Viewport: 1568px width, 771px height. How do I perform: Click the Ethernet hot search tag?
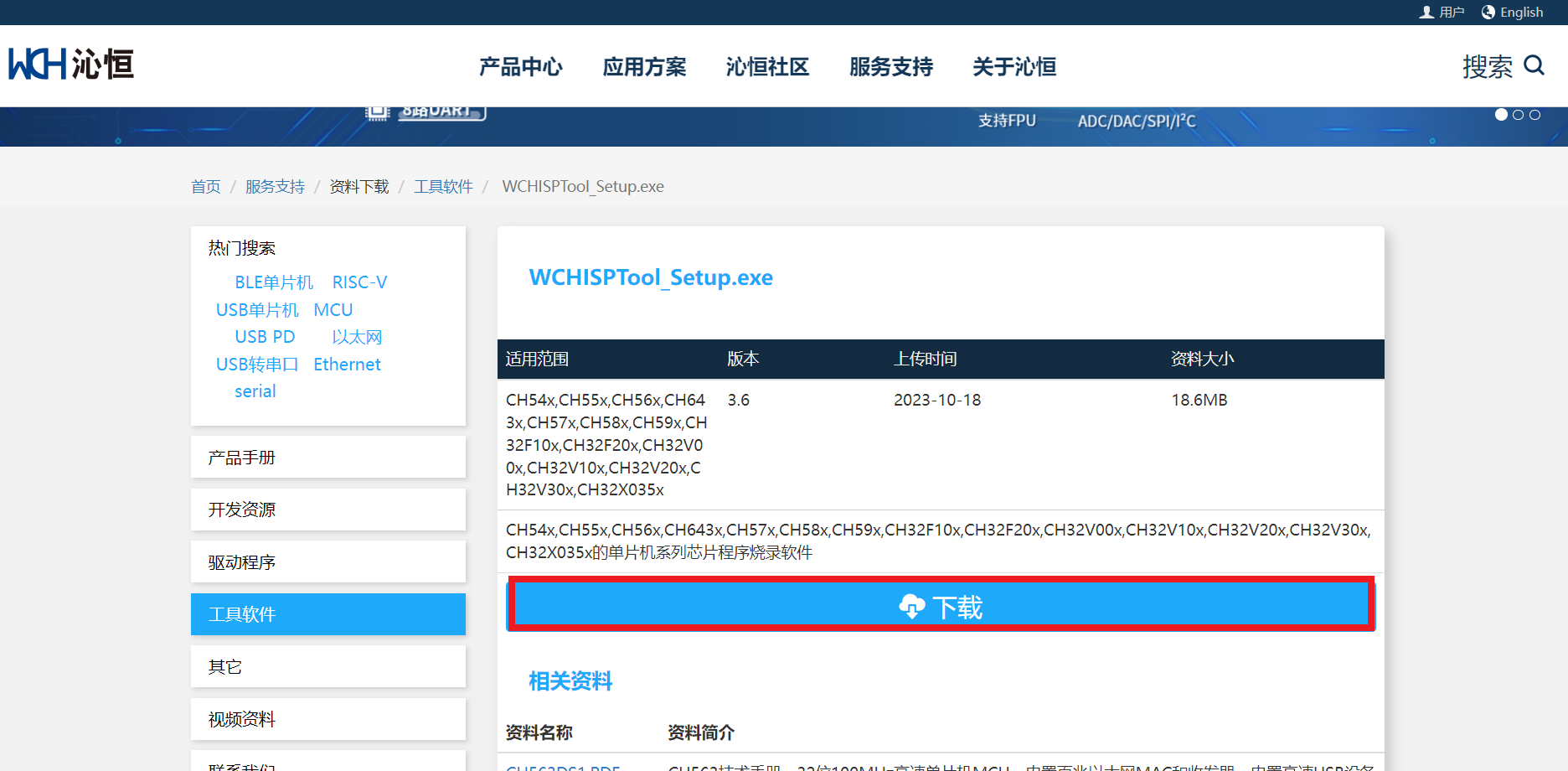click(347, 365)
